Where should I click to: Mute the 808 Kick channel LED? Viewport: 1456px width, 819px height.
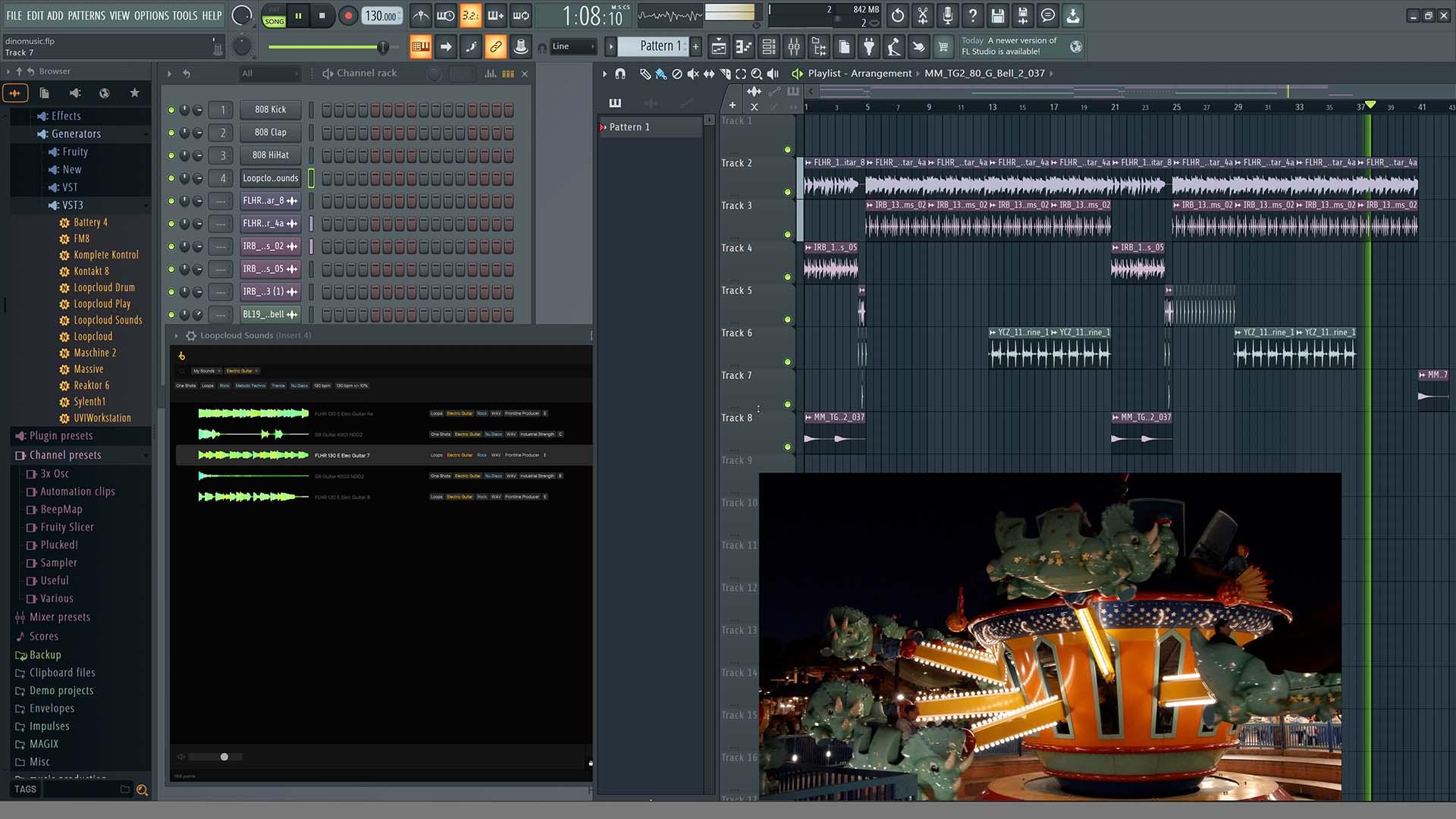(171, 110)
